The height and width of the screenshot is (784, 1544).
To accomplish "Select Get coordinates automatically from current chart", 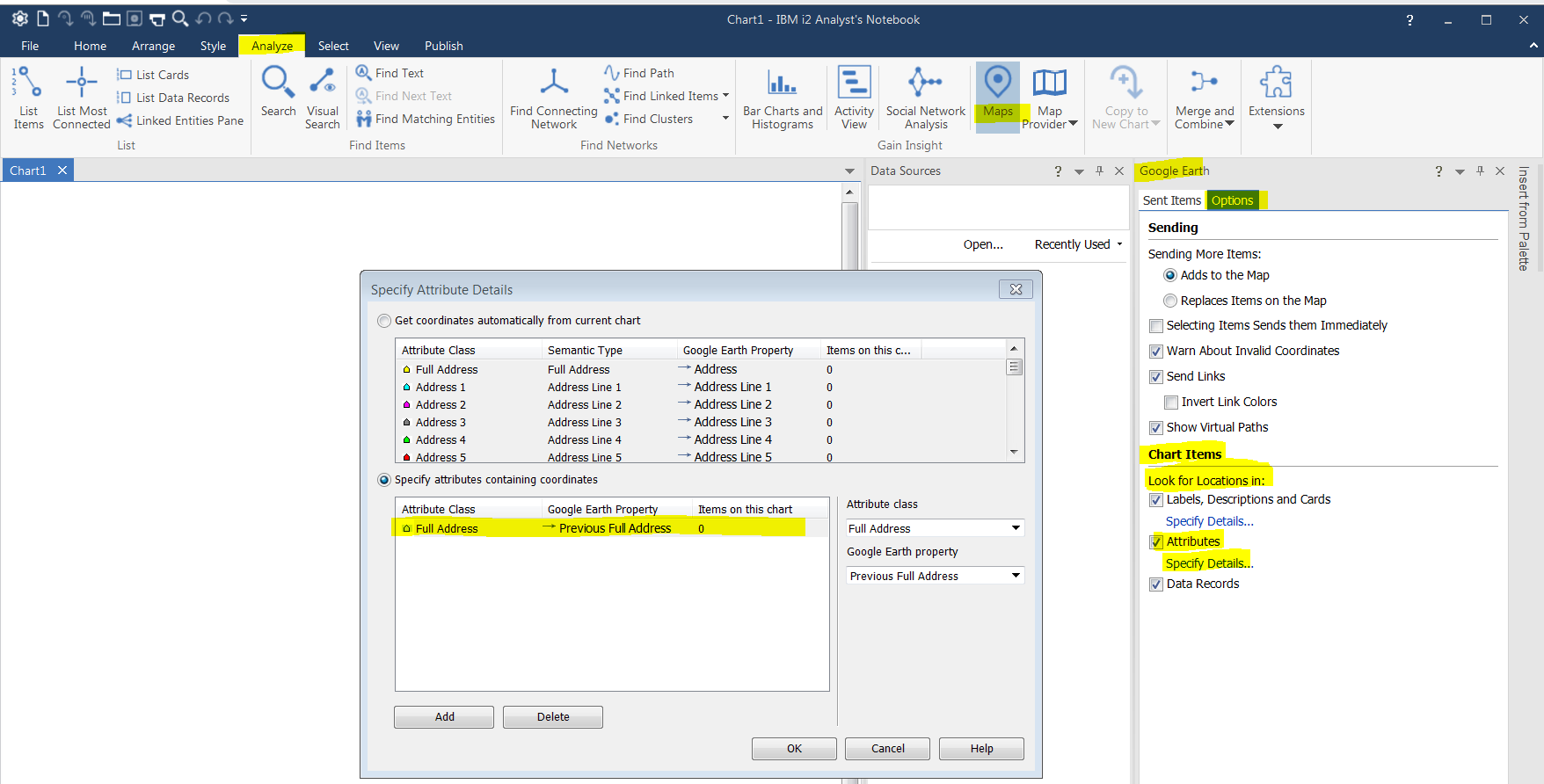I will pos(384,321).
